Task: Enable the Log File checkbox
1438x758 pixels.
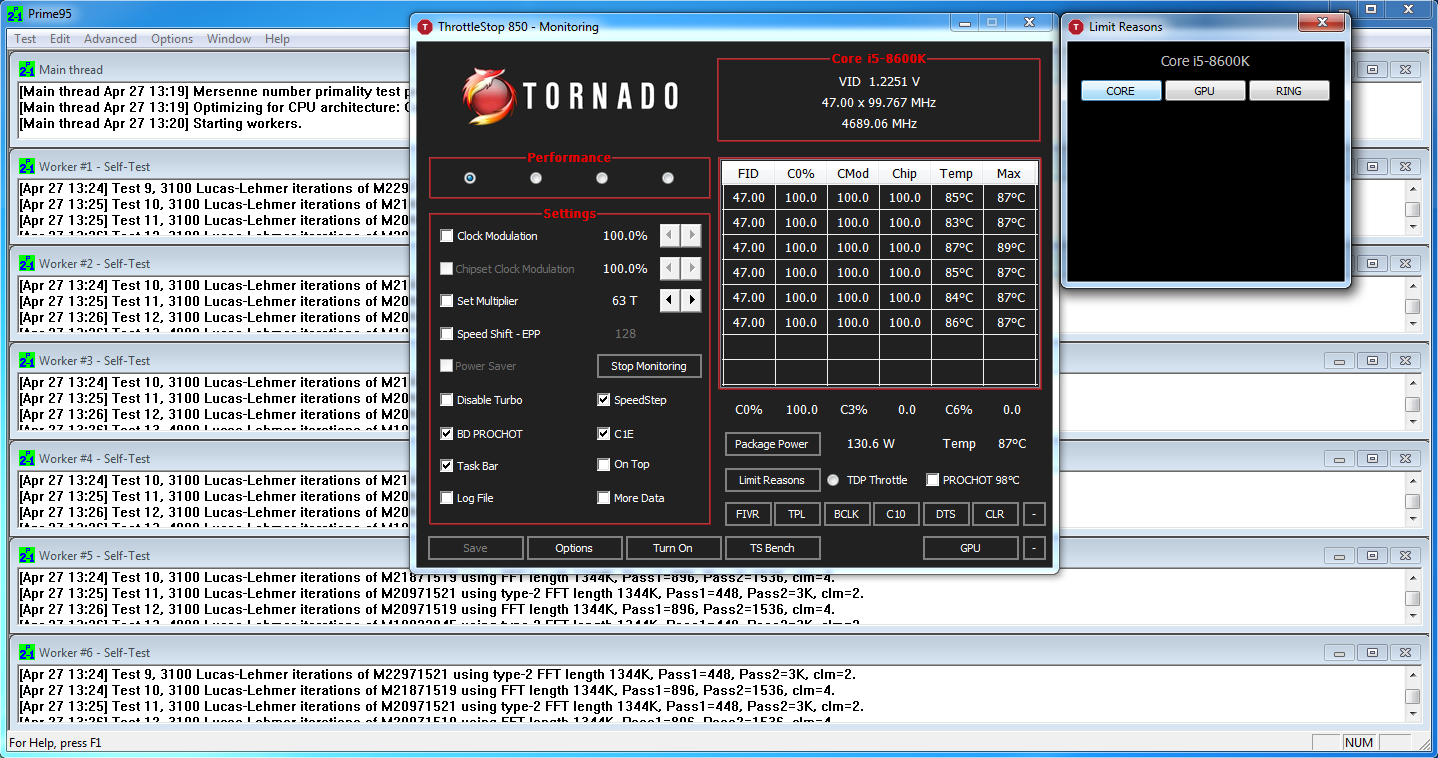Action: [x=447, y=498]
